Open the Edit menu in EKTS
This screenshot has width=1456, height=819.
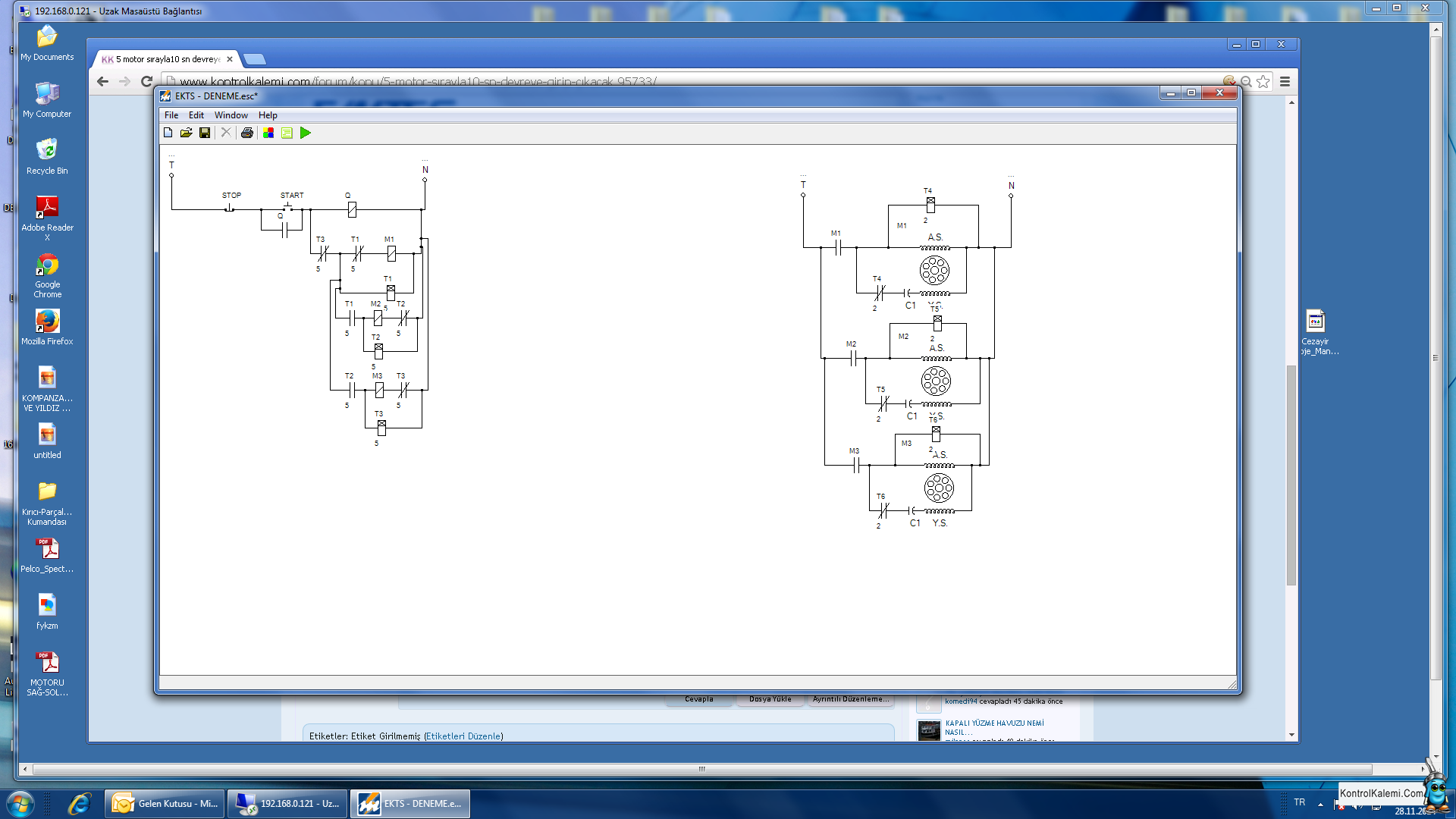point(196,115)
